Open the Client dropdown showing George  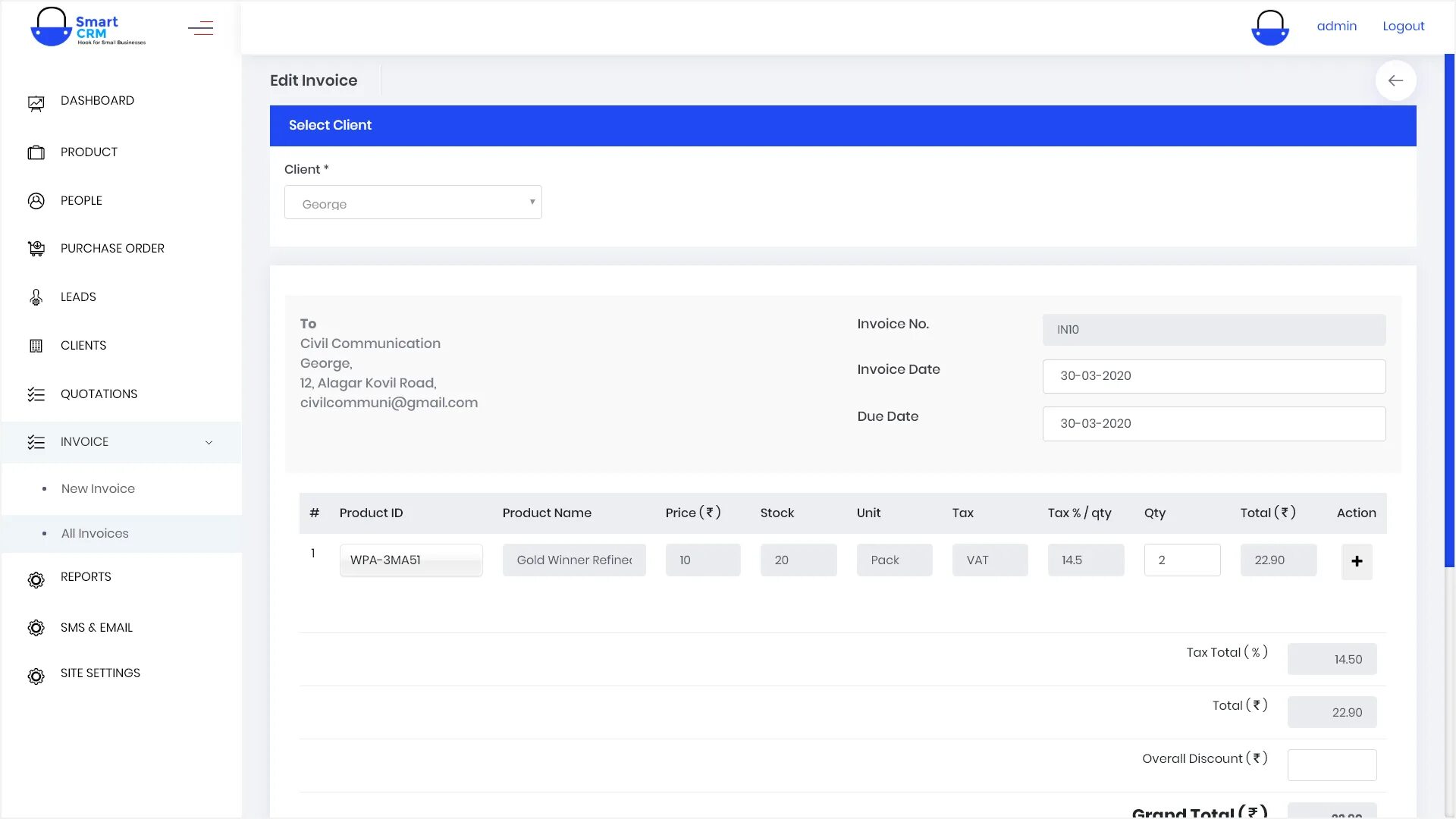point(413,202)
